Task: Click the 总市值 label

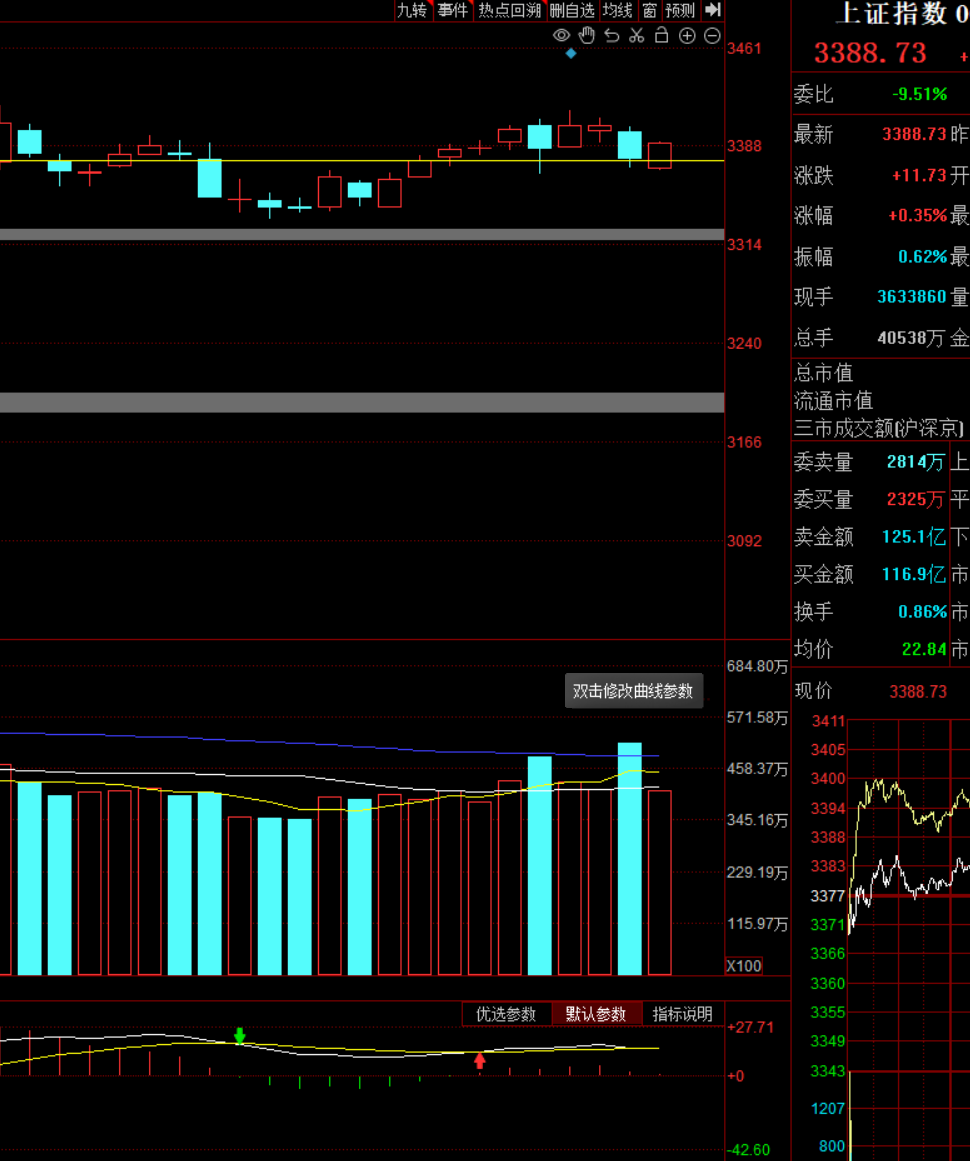Action: click(823, 372)
